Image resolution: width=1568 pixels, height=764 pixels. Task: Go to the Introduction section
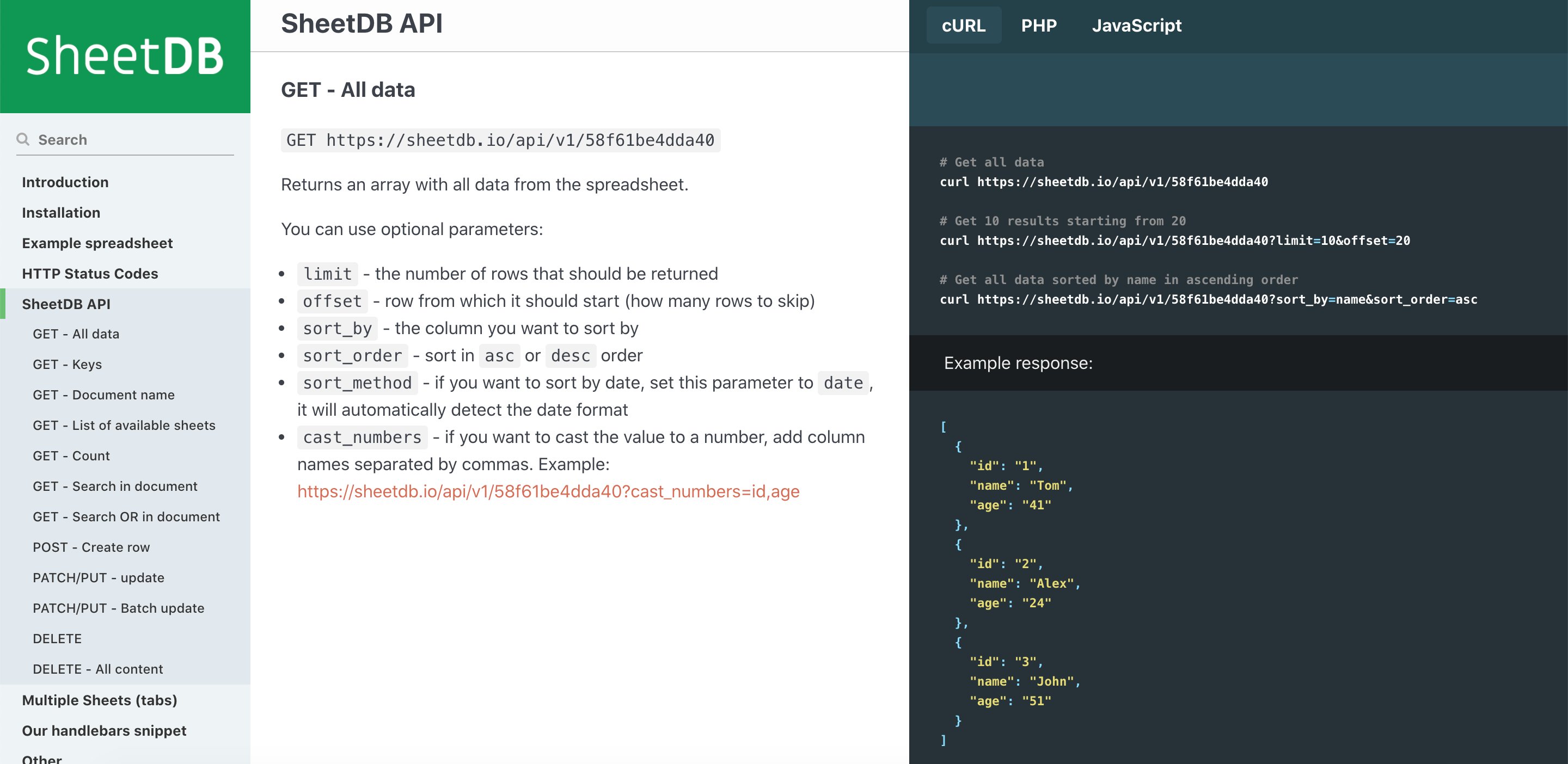tap(65, 182)
